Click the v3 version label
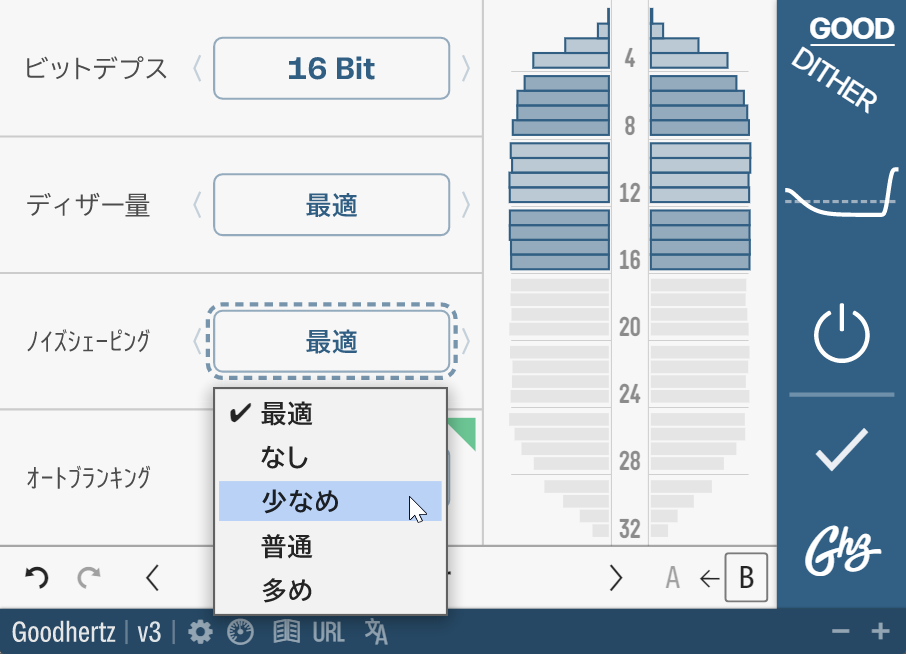Viewport: 906px width, 654px height. 149,632
